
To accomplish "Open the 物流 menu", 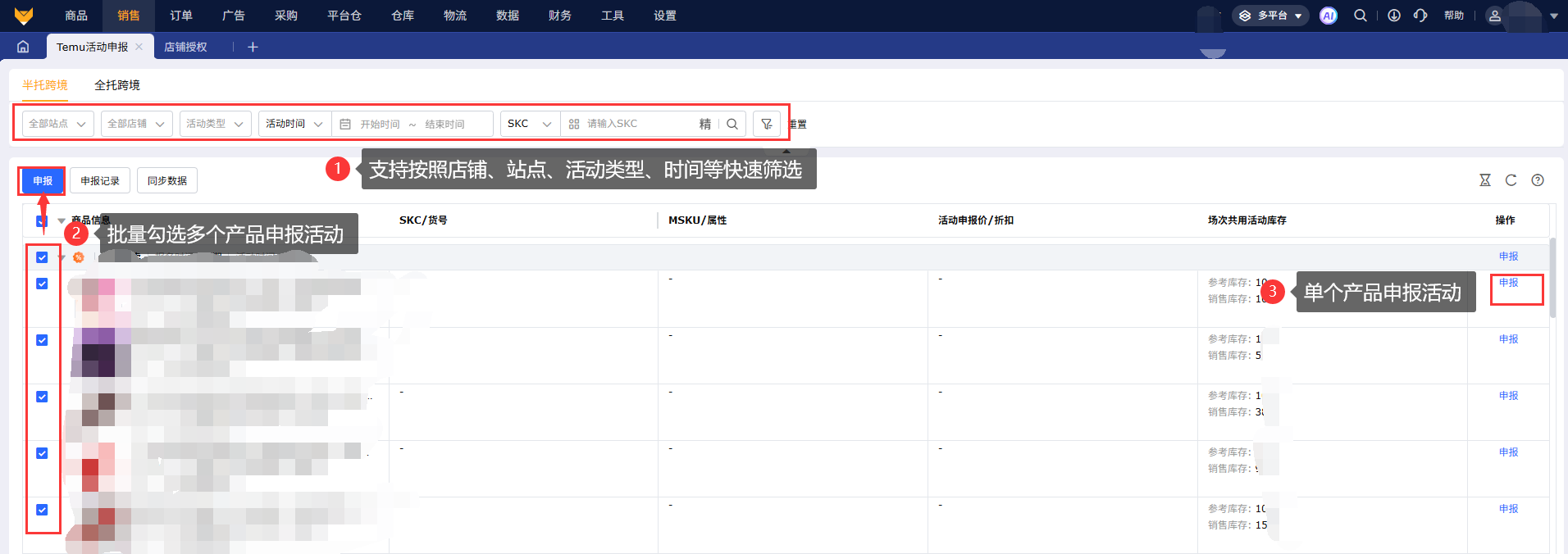I will pyautogui.click(x=455, y=16).
